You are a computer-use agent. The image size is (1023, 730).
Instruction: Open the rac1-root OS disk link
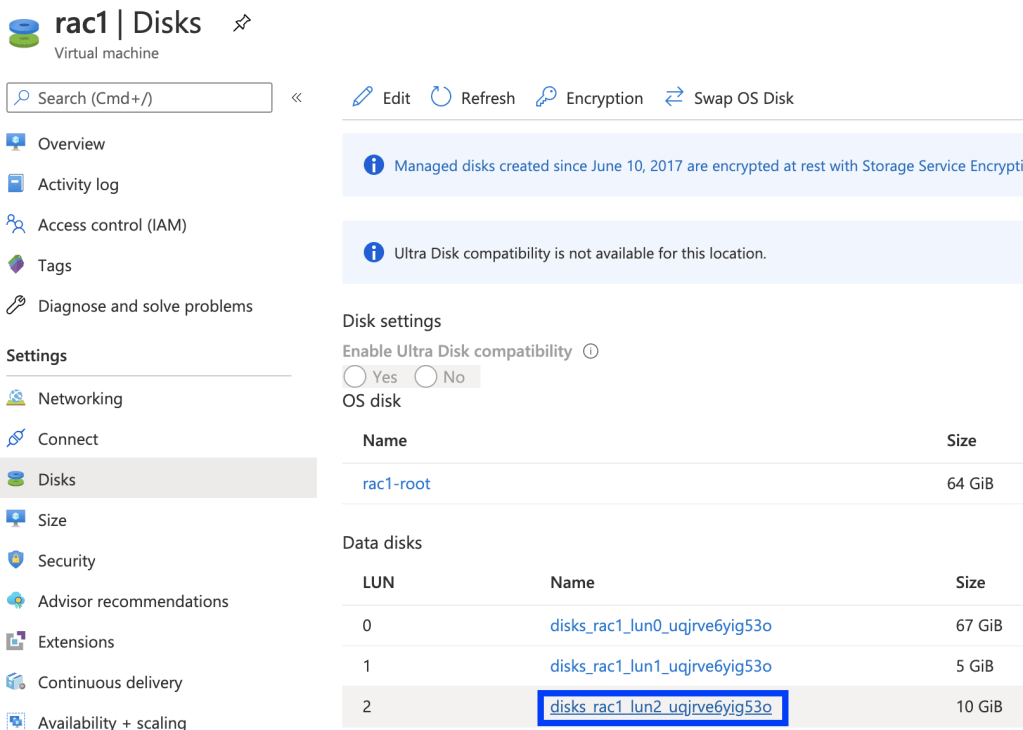pyautogui.click(x=396, y=484)
